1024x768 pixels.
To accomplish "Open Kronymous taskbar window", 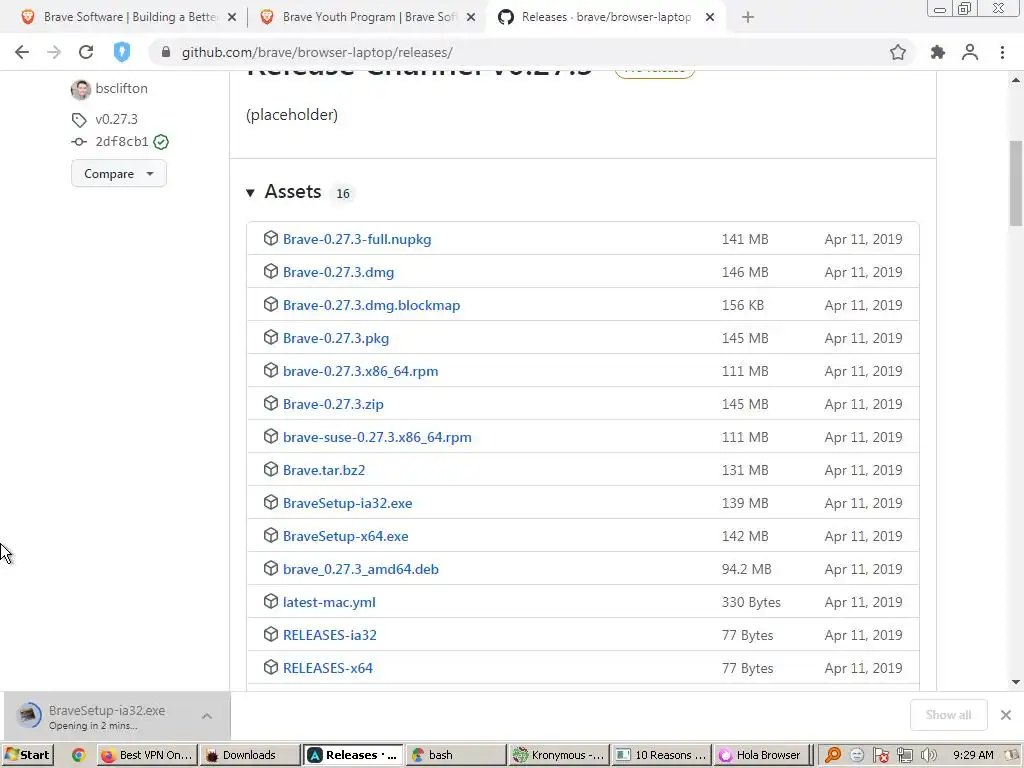I will pos(559,755).
